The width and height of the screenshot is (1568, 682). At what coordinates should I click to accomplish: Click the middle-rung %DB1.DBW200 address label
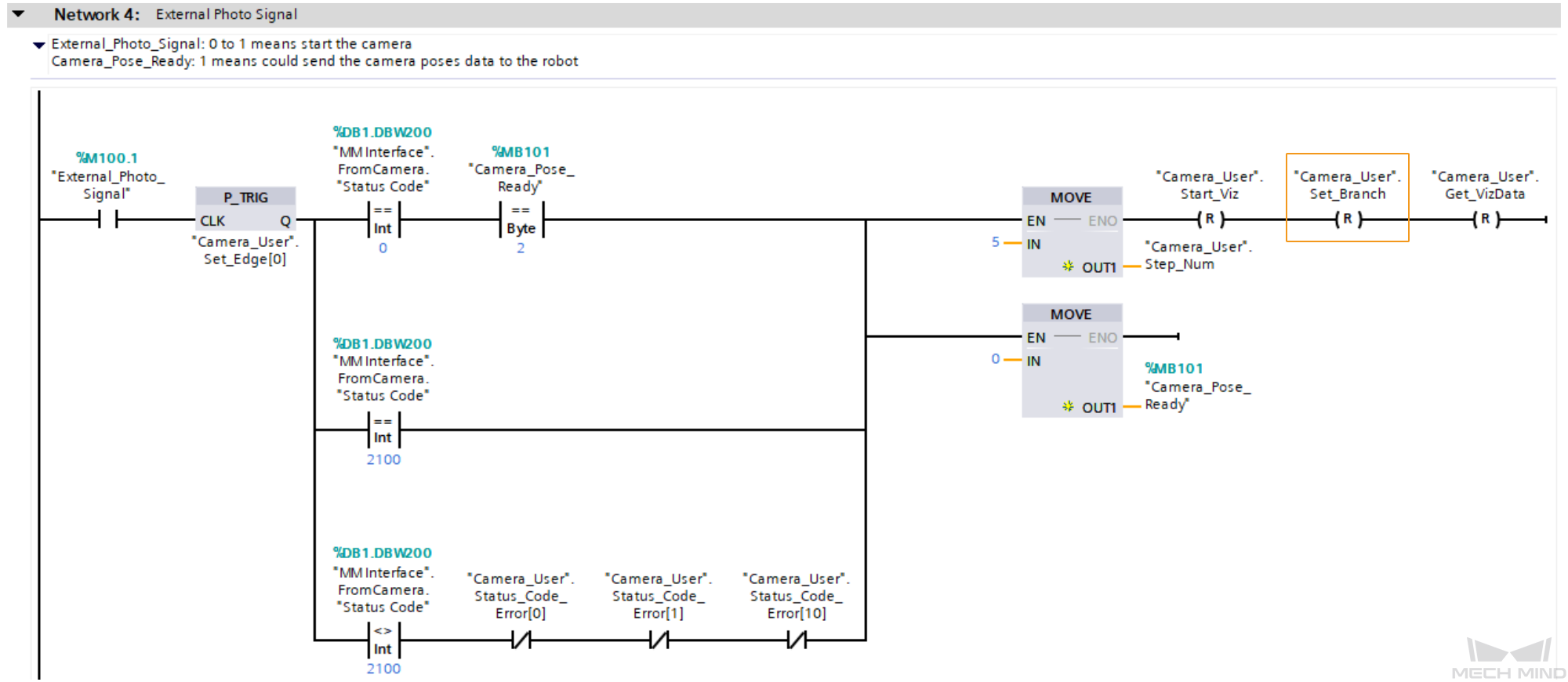383,344
